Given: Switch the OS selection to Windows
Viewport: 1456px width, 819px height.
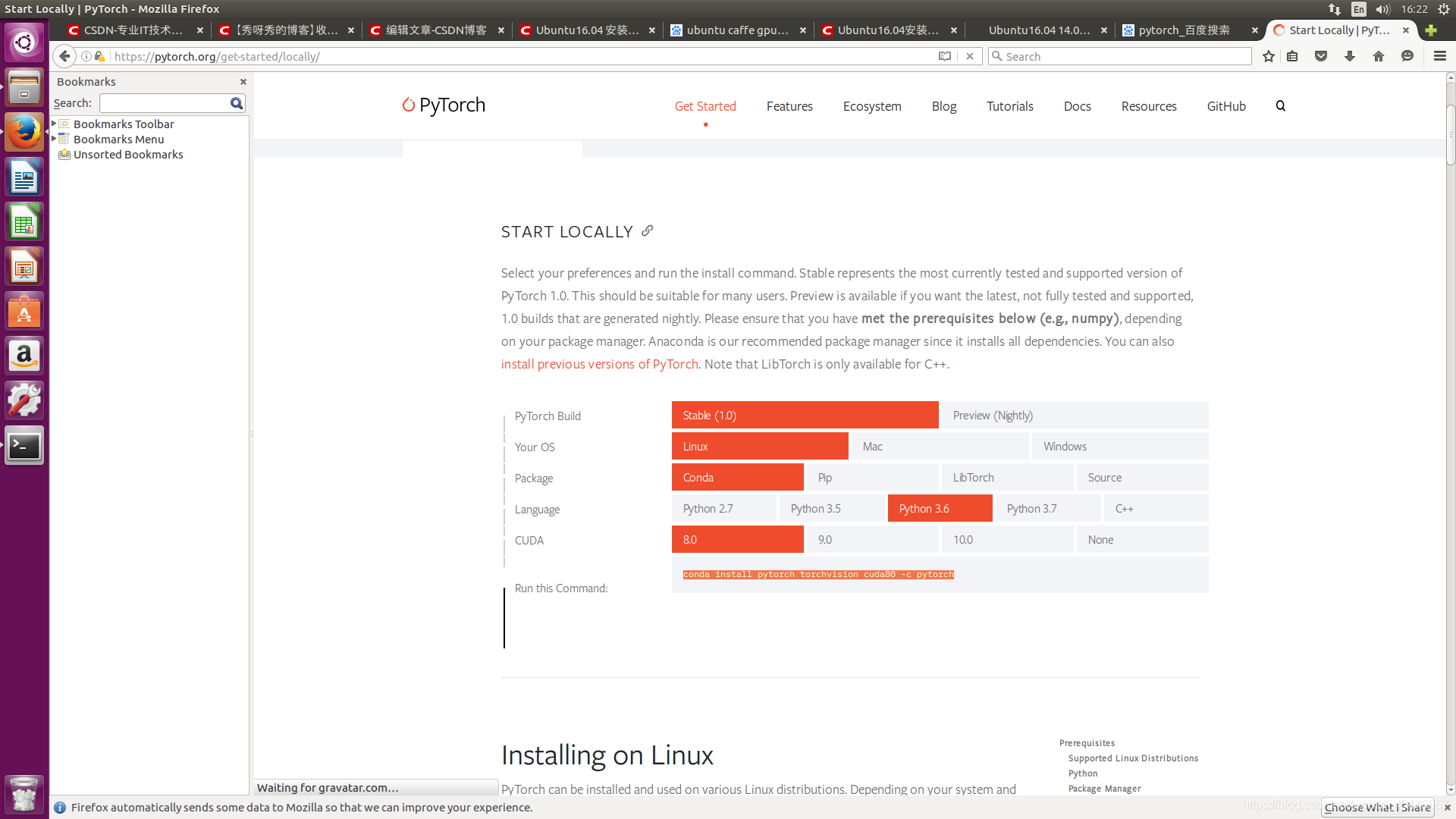Looking at the screenshot, I should [x=1065, y=446].
